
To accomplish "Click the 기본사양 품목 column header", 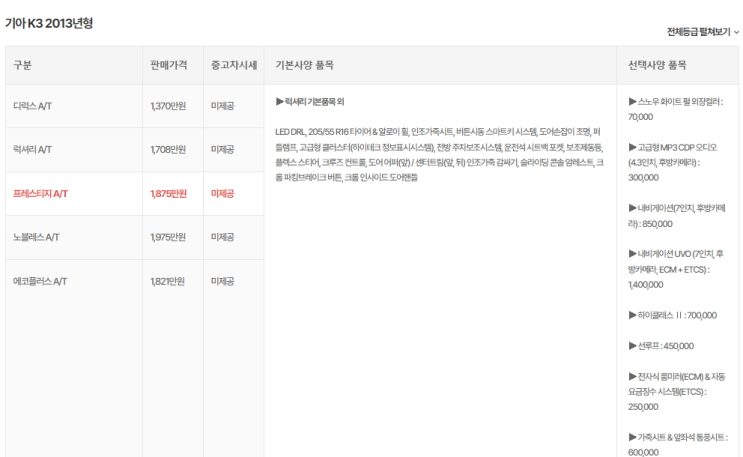I will point(305,65).
